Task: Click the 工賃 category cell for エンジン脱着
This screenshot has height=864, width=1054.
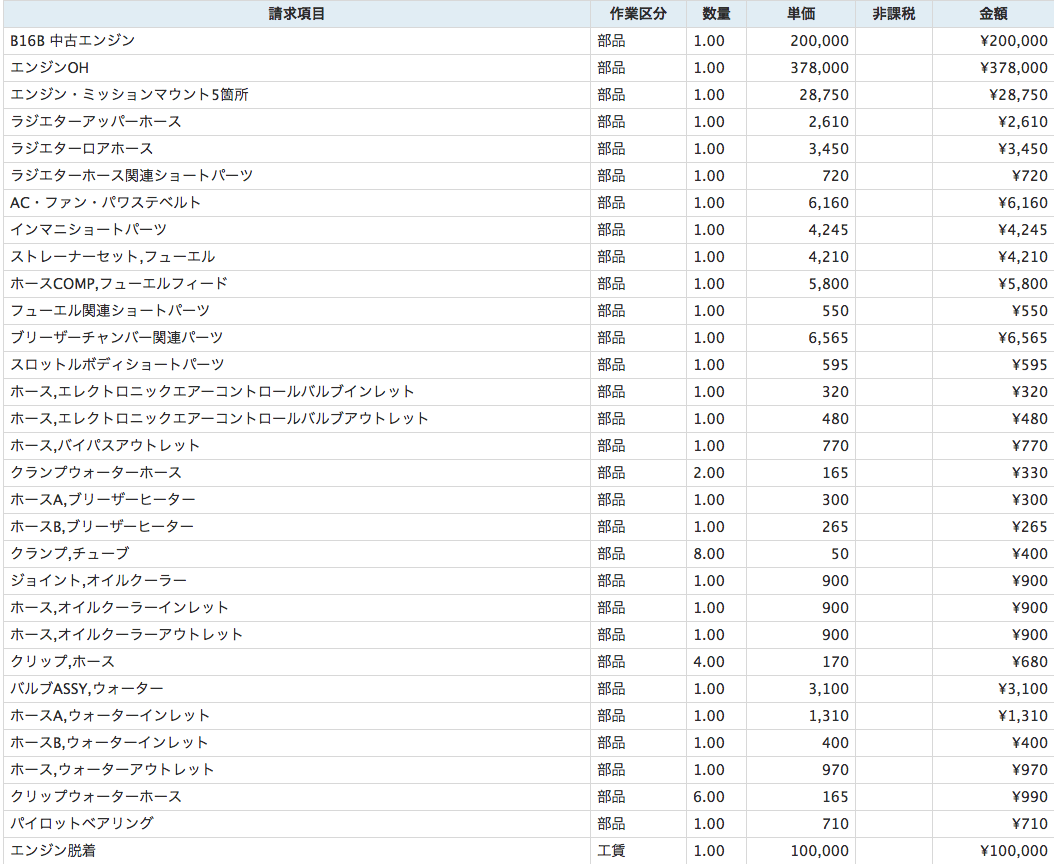Action: click(x=638, y=851)
